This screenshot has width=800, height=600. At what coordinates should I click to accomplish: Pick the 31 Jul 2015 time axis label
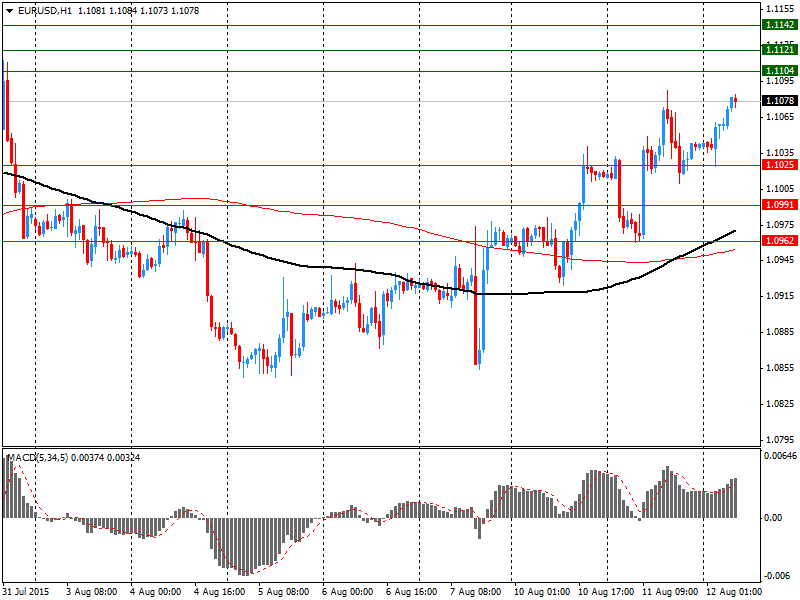26,592
